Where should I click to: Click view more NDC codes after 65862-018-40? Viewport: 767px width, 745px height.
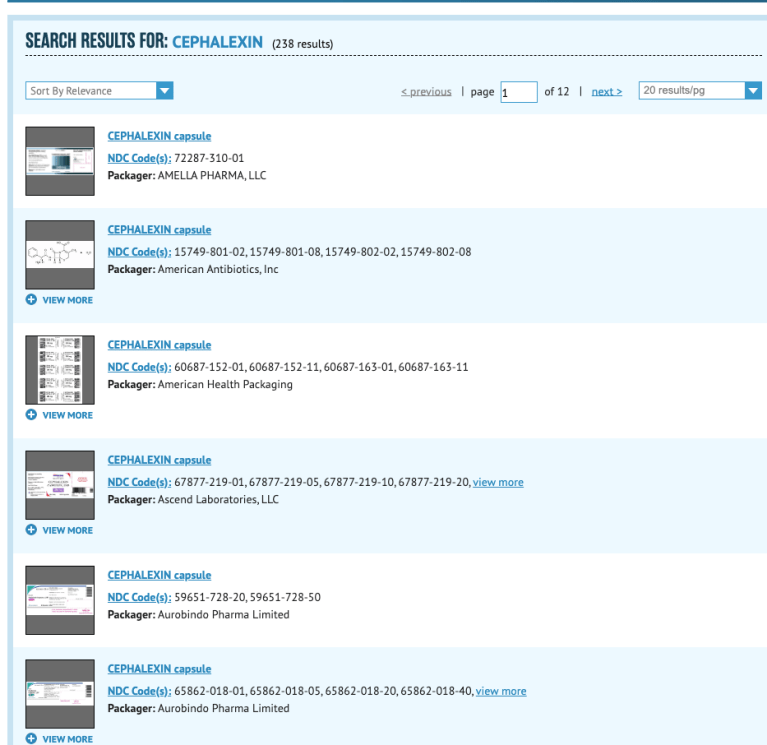click(500, 691)
